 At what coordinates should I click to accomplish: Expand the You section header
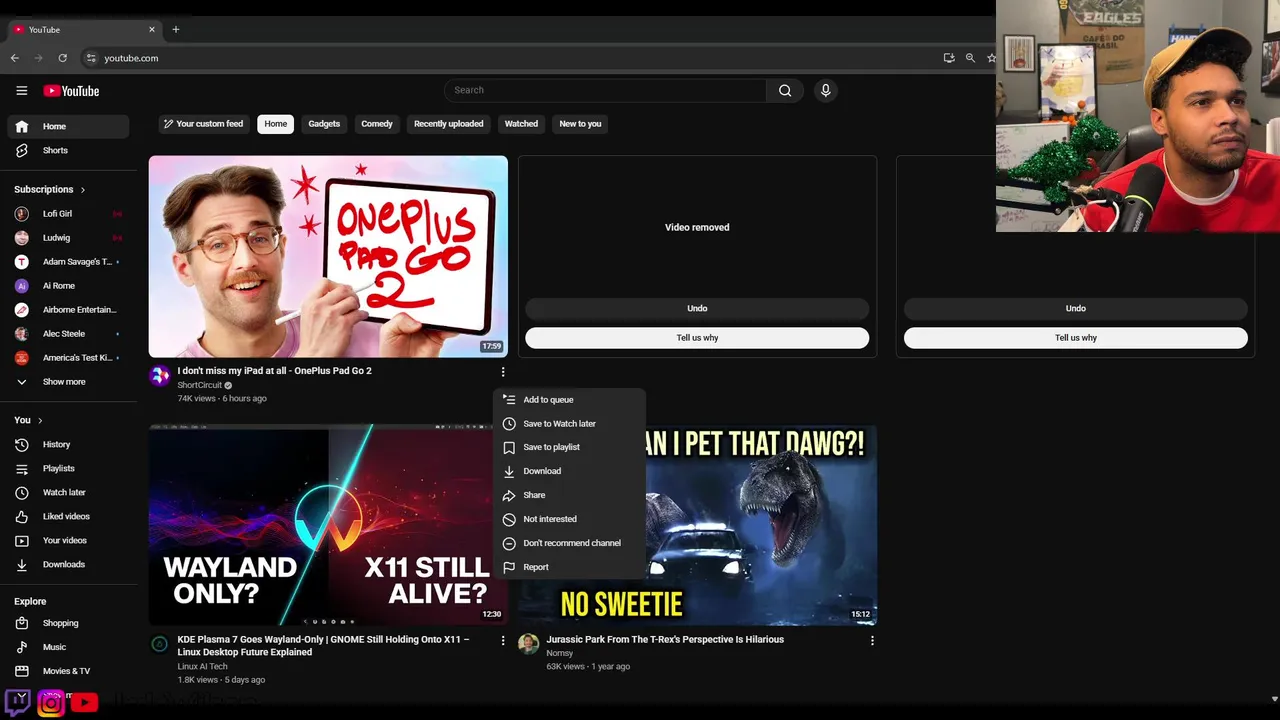click(28, 420)
